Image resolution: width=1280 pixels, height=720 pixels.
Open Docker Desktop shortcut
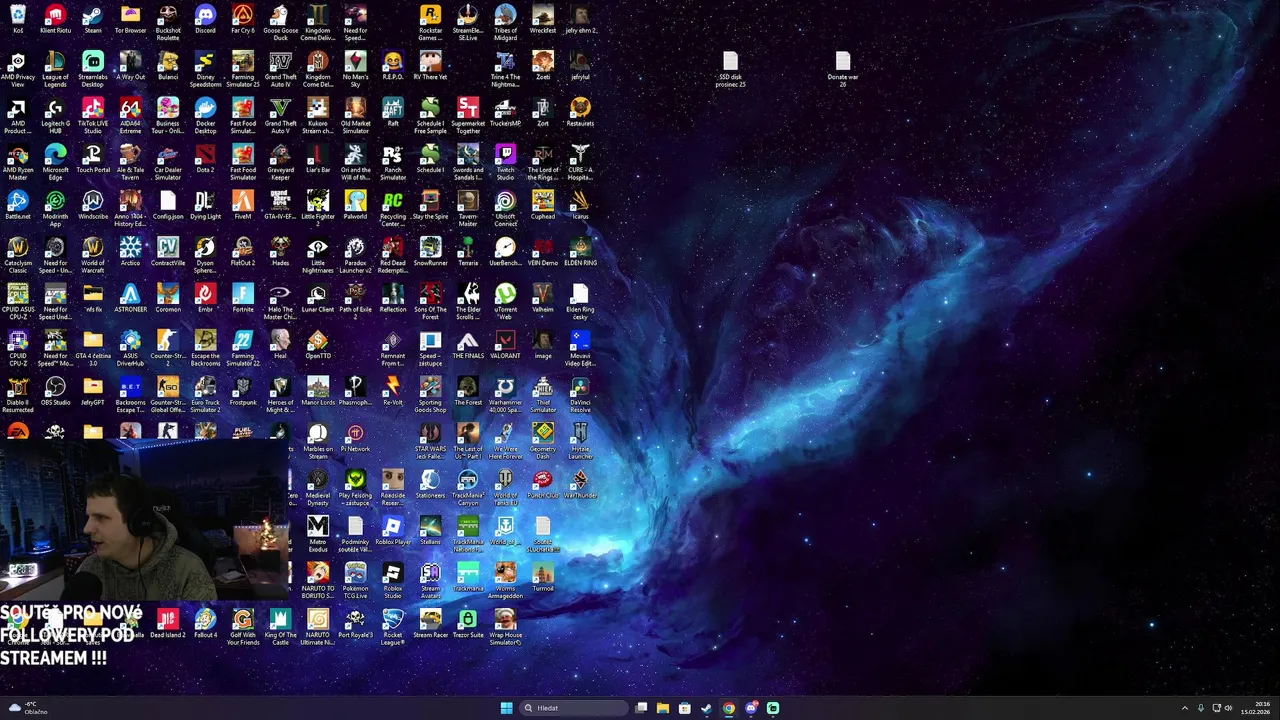pyautogui.click(x=205, y=116)
